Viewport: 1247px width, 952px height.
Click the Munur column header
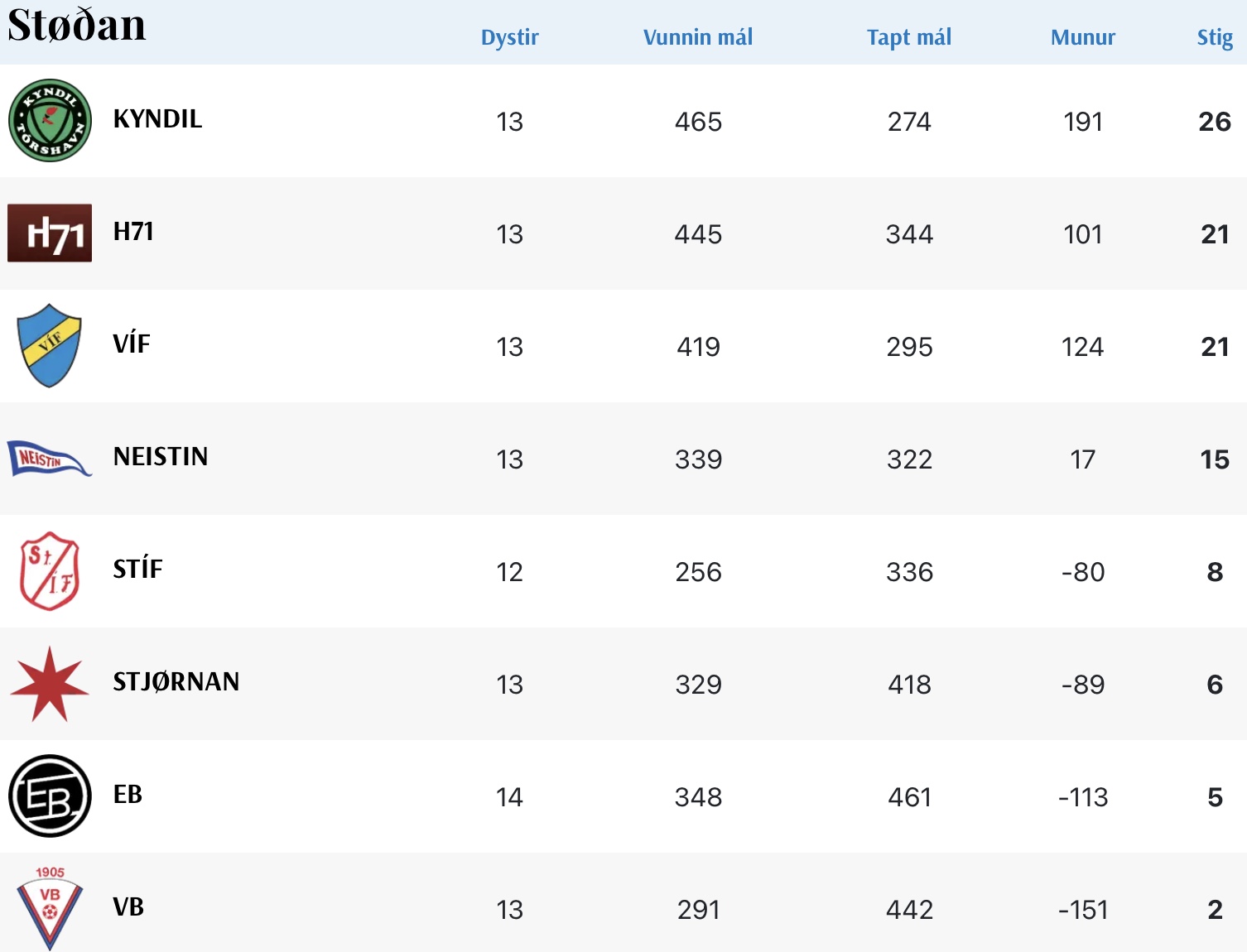[x=1082, y=37]
